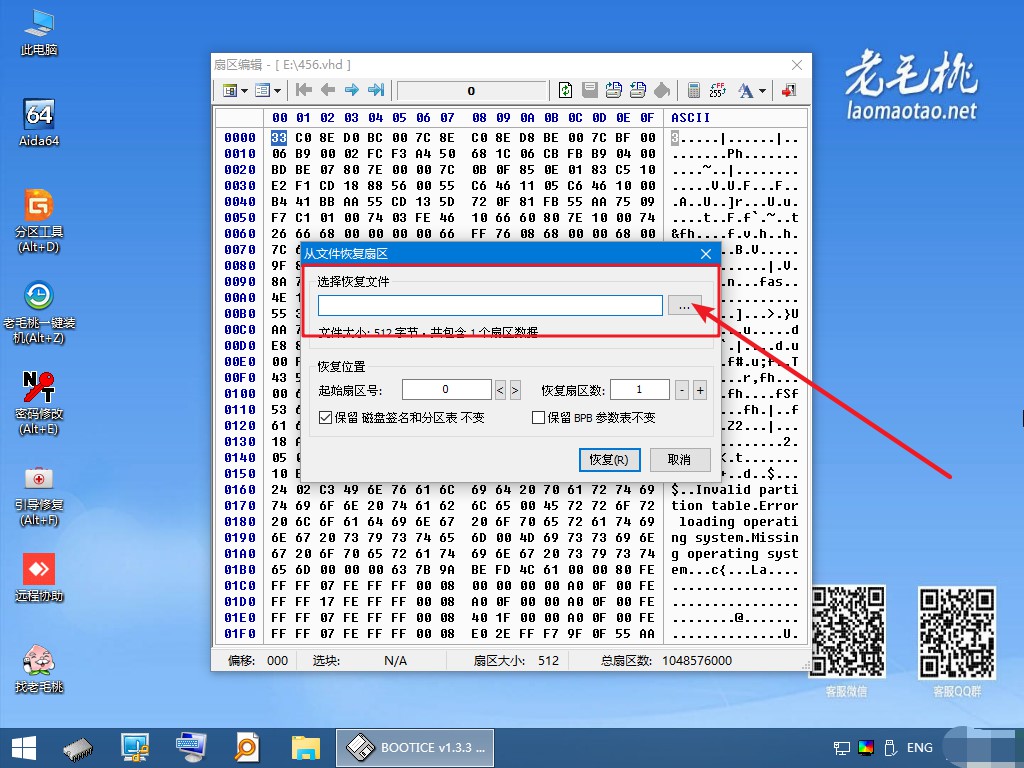
Task: Click the browse '...' button
Action: 684,306
